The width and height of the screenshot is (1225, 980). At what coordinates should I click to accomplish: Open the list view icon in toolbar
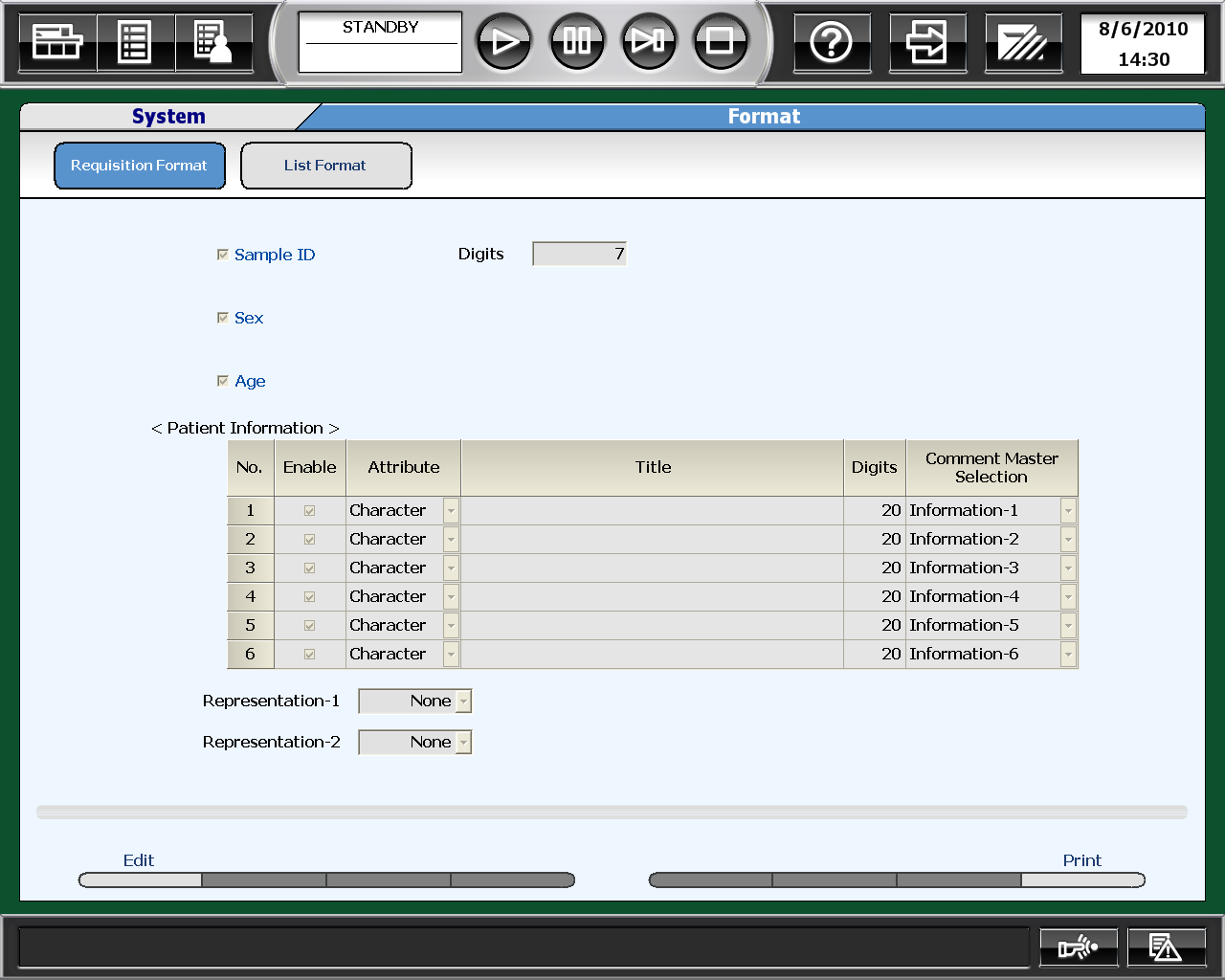point(135,42)
